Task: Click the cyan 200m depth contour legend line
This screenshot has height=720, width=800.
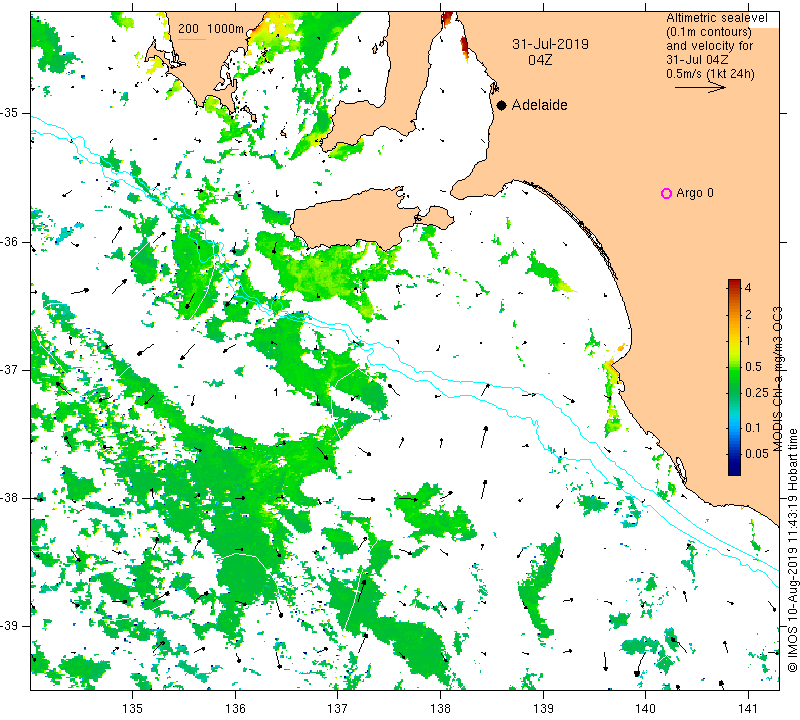Action: [192, 39]
